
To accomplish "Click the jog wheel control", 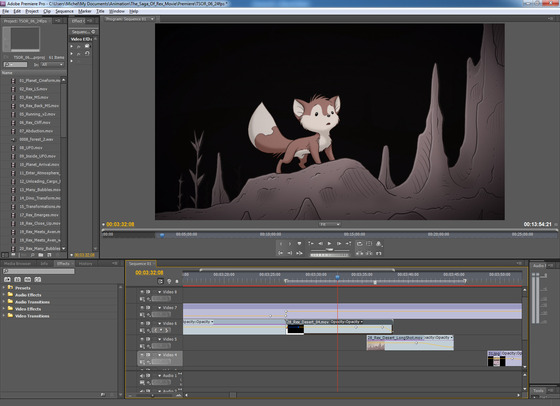I will click(x=329, y=255).
